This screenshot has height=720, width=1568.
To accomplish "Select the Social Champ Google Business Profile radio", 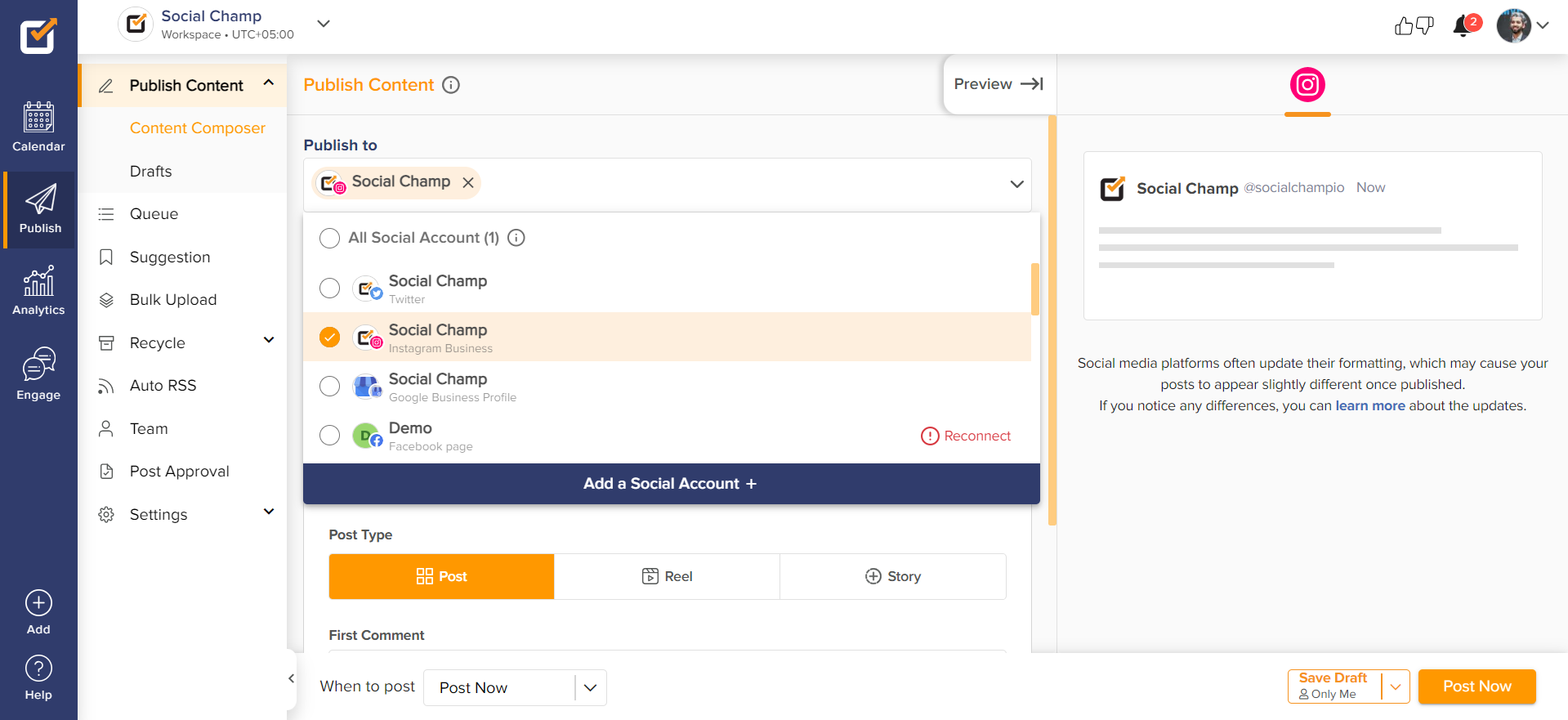I will click(329, 386).
